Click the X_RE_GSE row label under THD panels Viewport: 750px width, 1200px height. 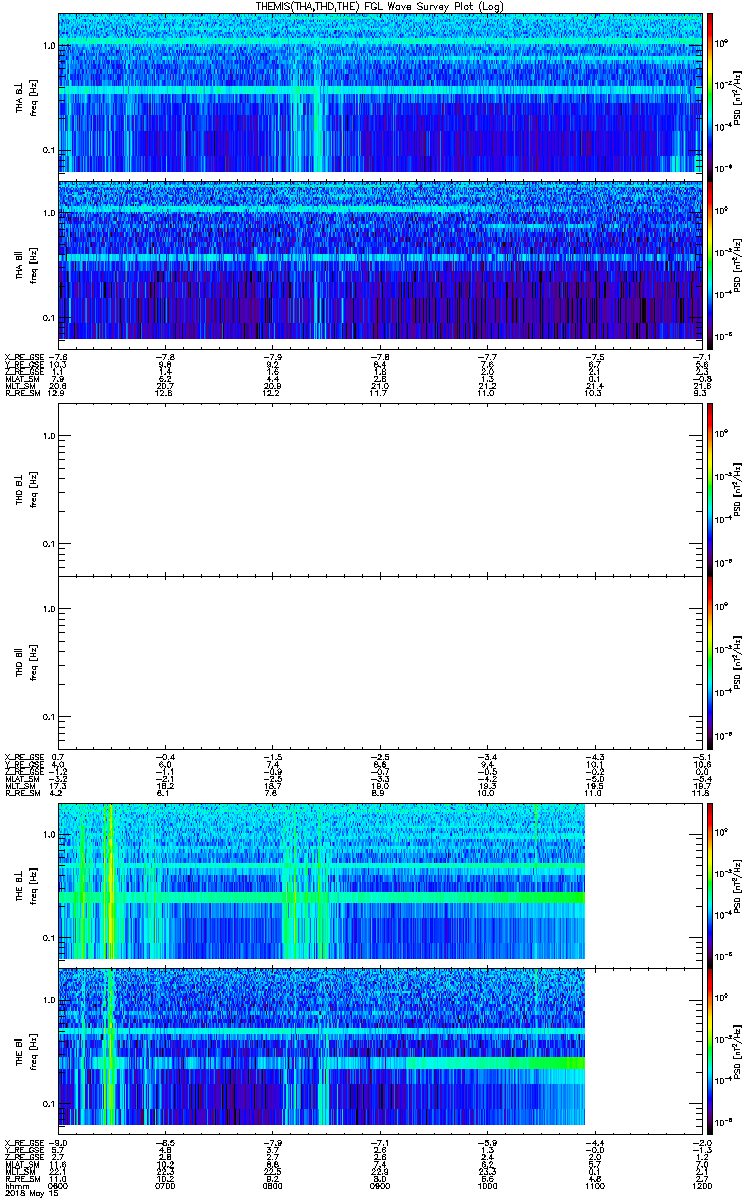click(24, 756)
